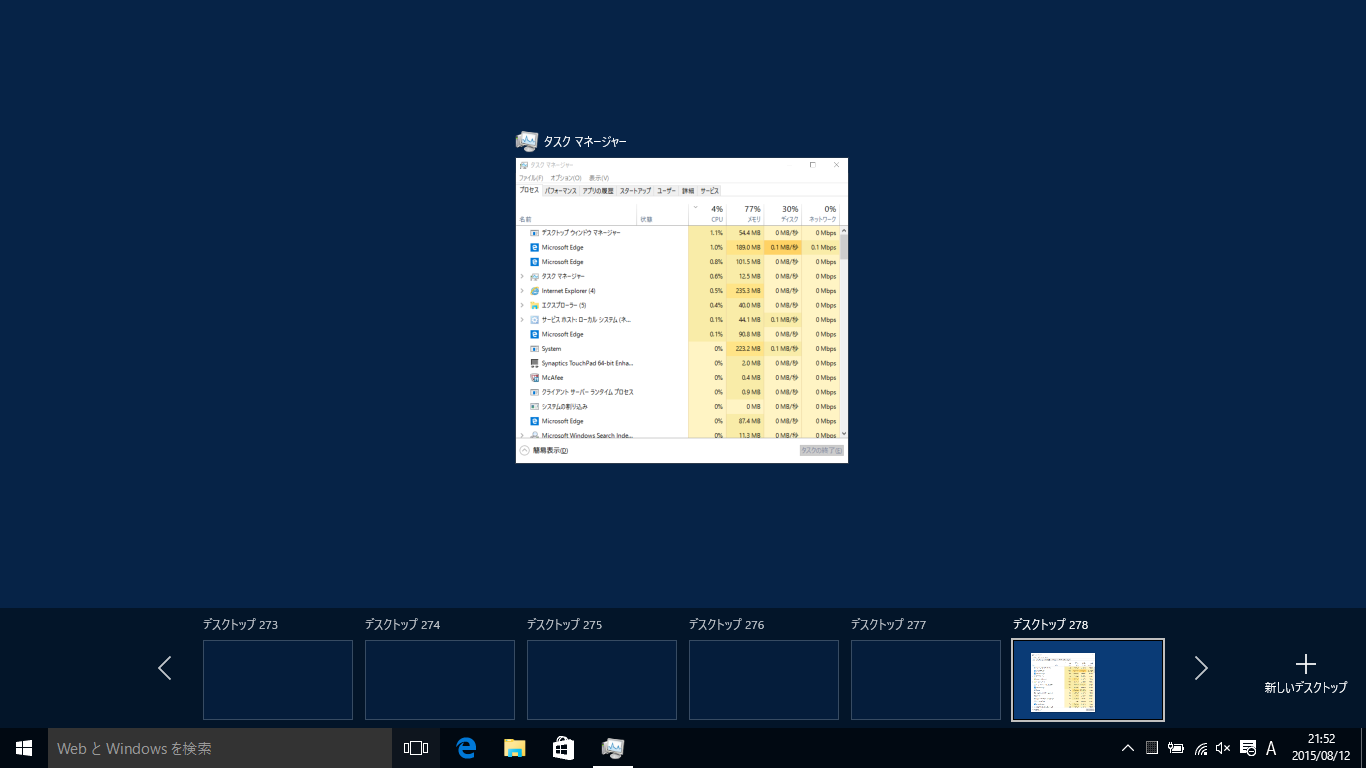Image resolution: width=1366 pixels, height=768 pixels.
Task: Open the Store app from taskbar
Action: (564, 748)
